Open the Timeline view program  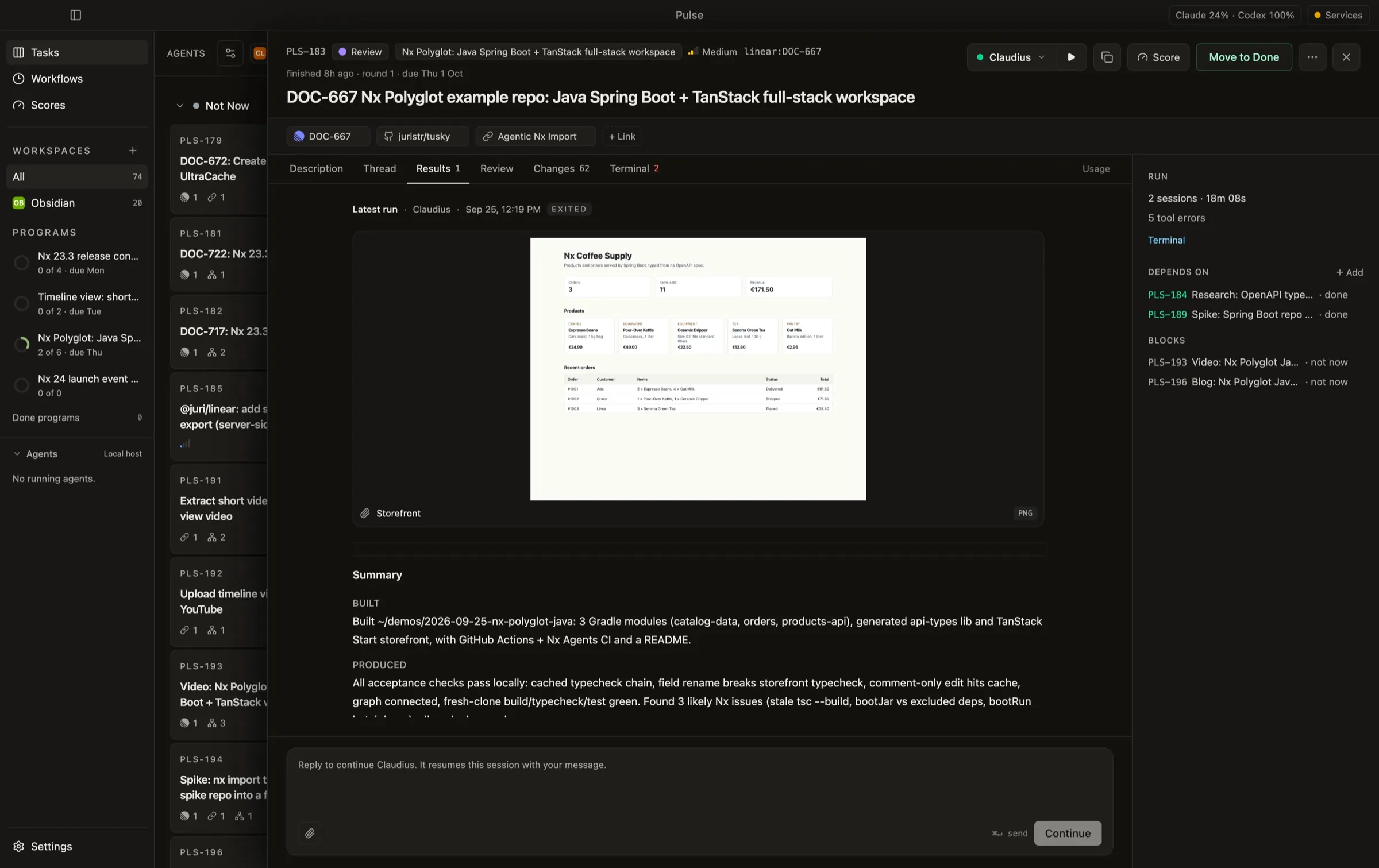(77, 303)
